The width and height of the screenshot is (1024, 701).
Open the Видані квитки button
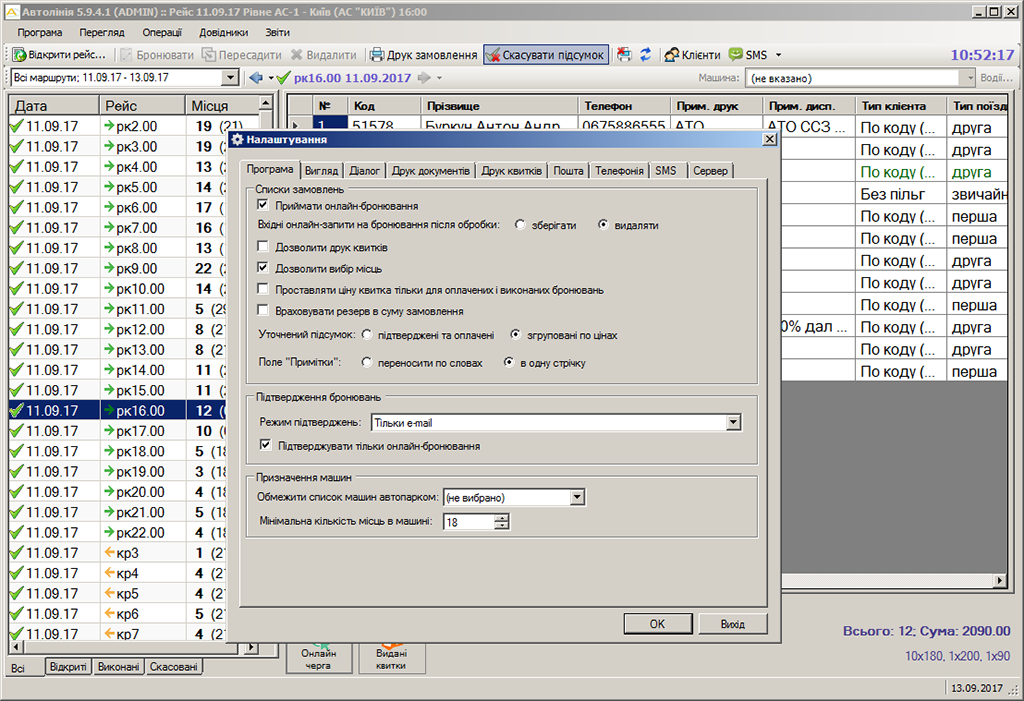391,658
